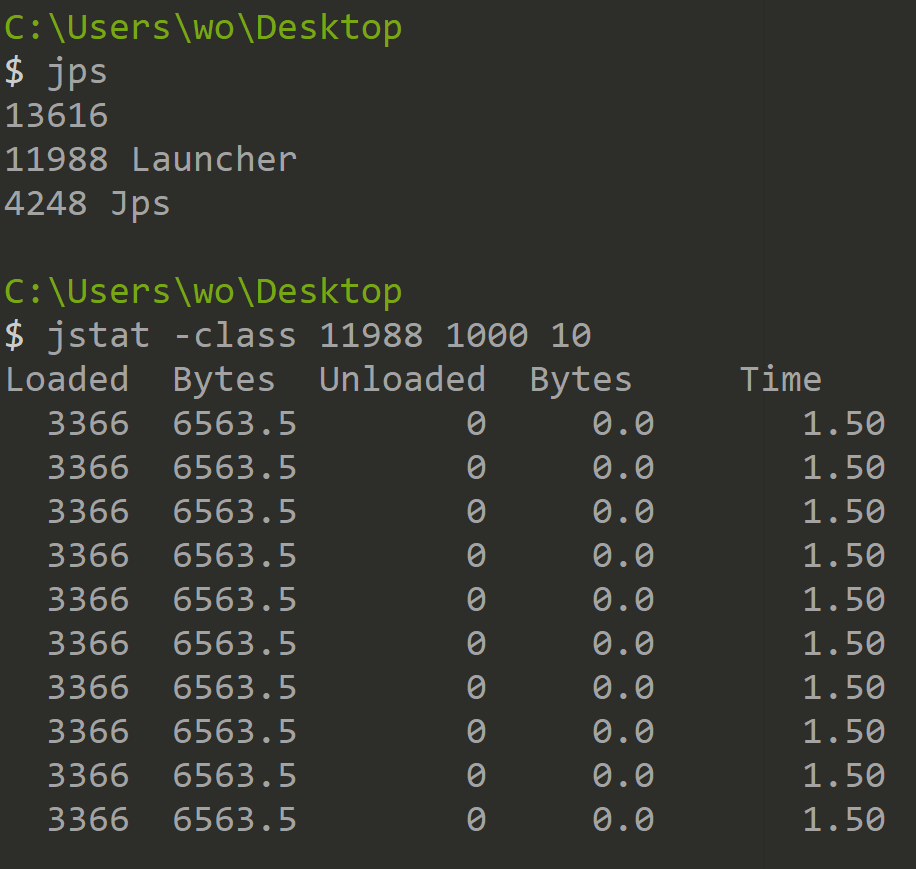Click 11988 in the jstat command
The height and width of the screenshot is (869, 916).
point(371,336)
